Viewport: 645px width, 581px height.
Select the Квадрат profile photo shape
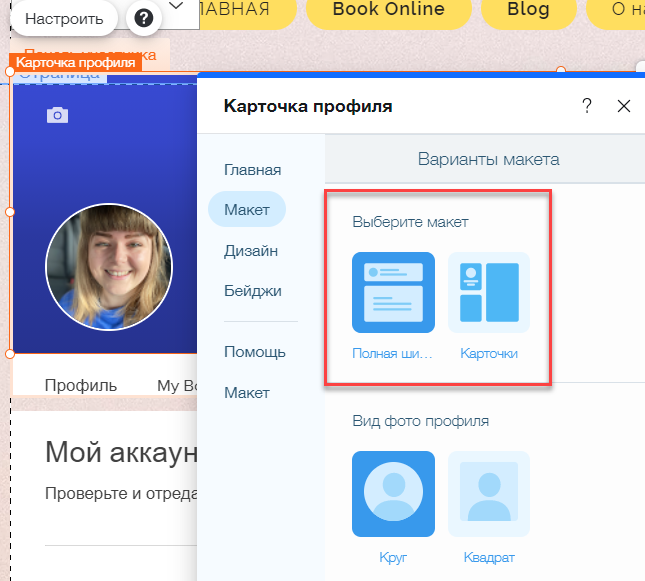pyautogui.click(x=489, y=494)
